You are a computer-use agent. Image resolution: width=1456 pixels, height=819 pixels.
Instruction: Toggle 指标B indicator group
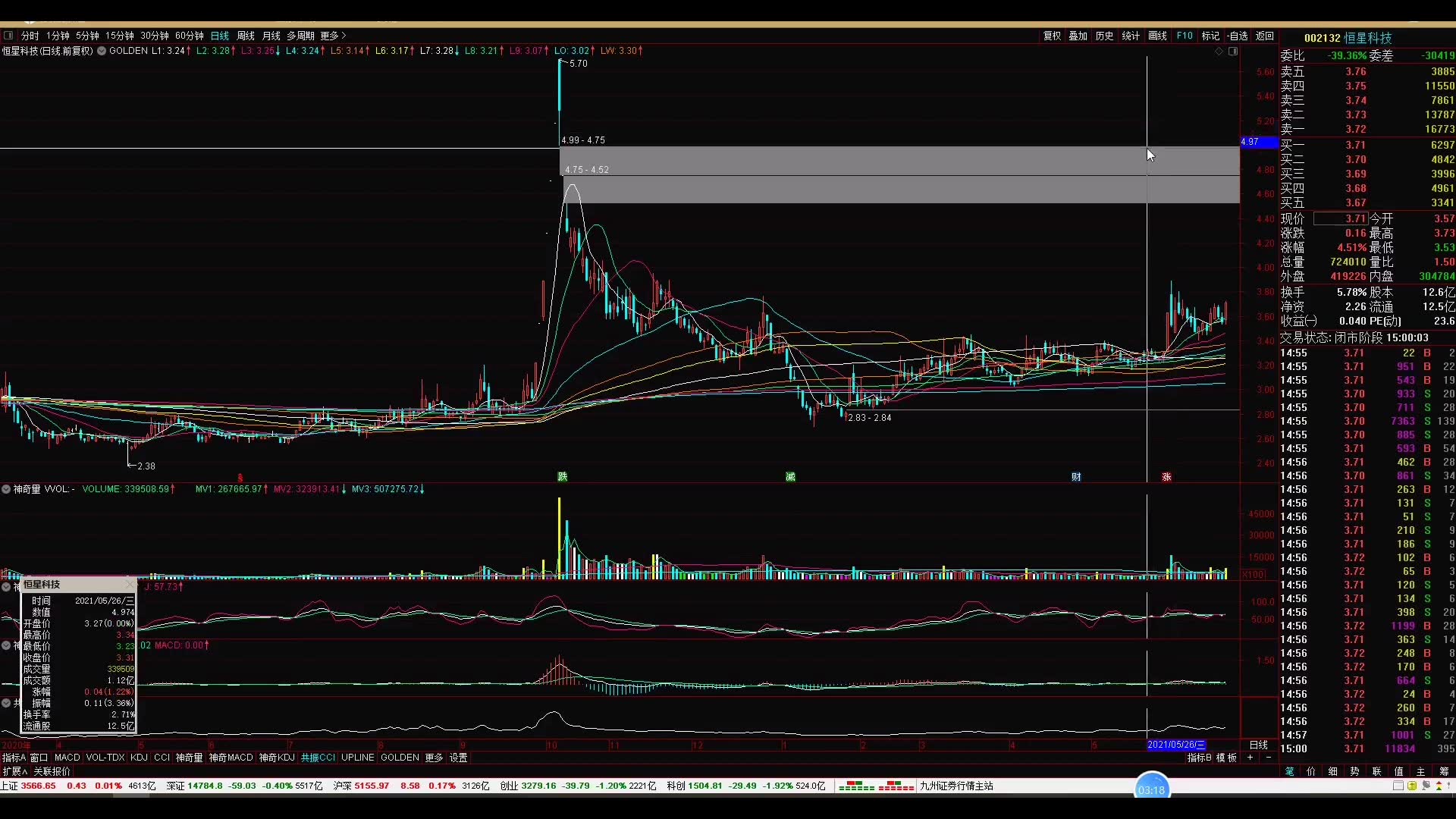[1200, 758]
